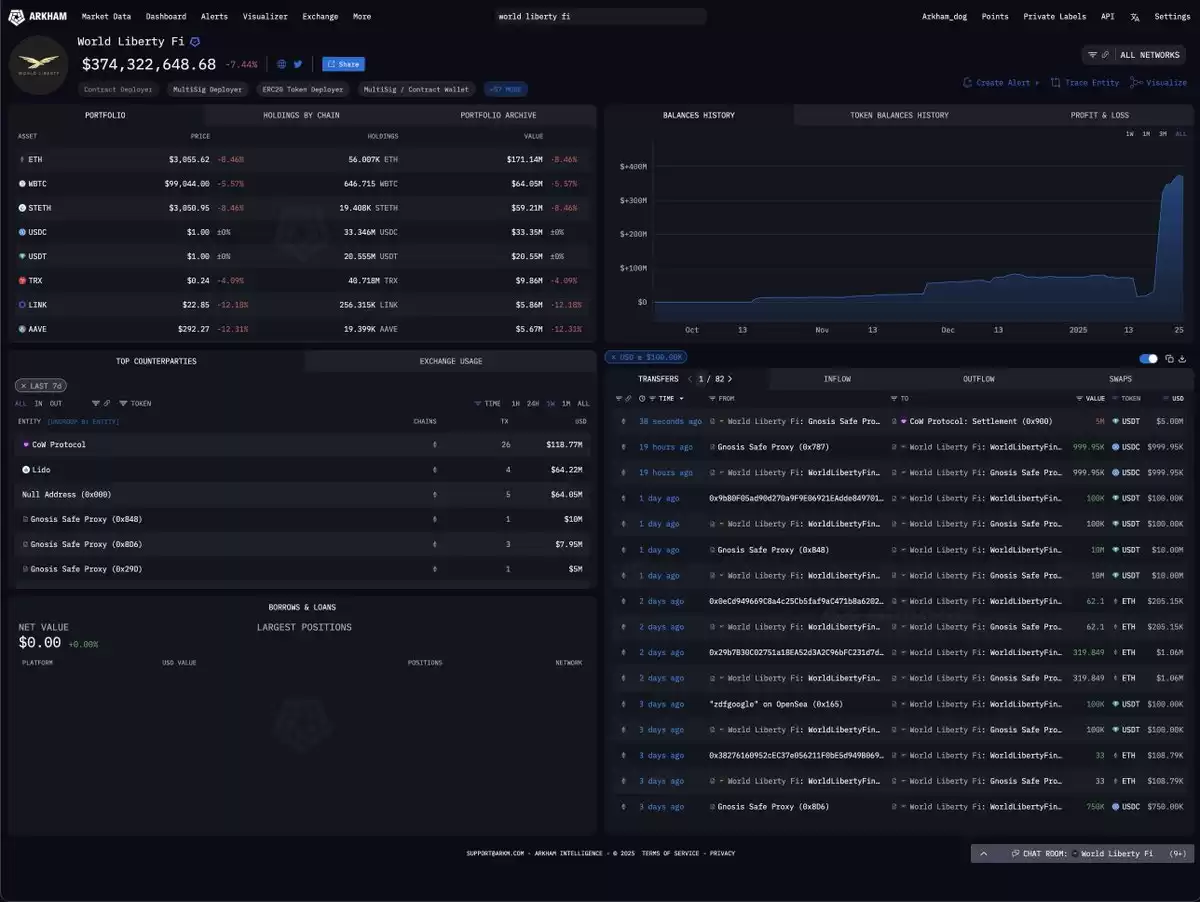Open Settings in the header
The width and height of the screenshot is (1200, 902).
(1172, 17)
